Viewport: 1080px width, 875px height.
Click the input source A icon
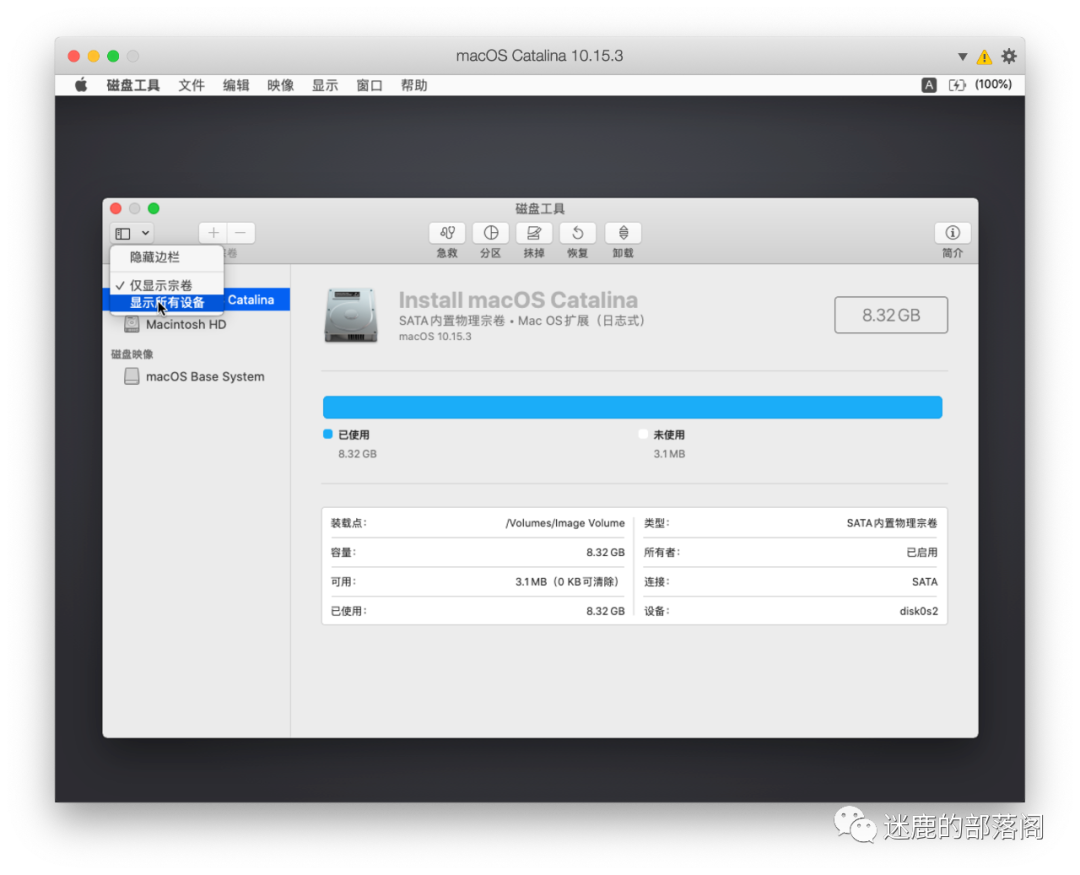[x=928, y=85]
